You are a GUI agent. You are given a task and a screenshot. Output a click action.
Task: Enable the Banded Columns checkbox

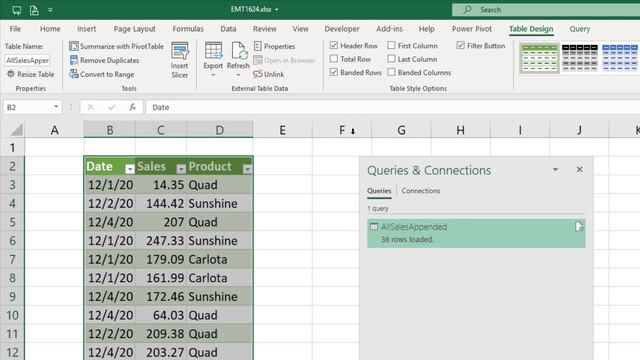(x=391, y=72)
